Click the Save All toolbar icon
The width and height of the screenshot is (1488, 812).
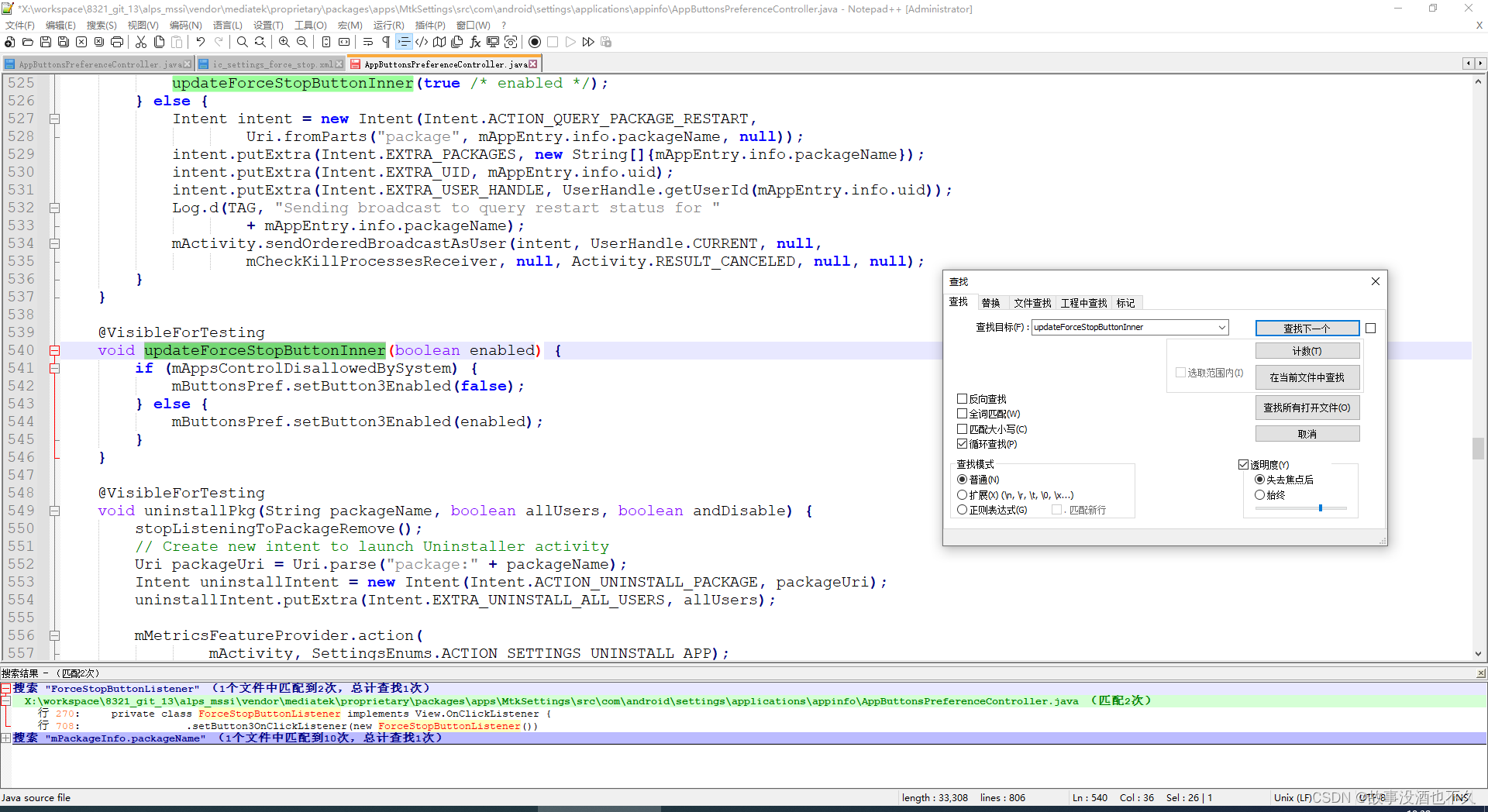click(63, 42)
